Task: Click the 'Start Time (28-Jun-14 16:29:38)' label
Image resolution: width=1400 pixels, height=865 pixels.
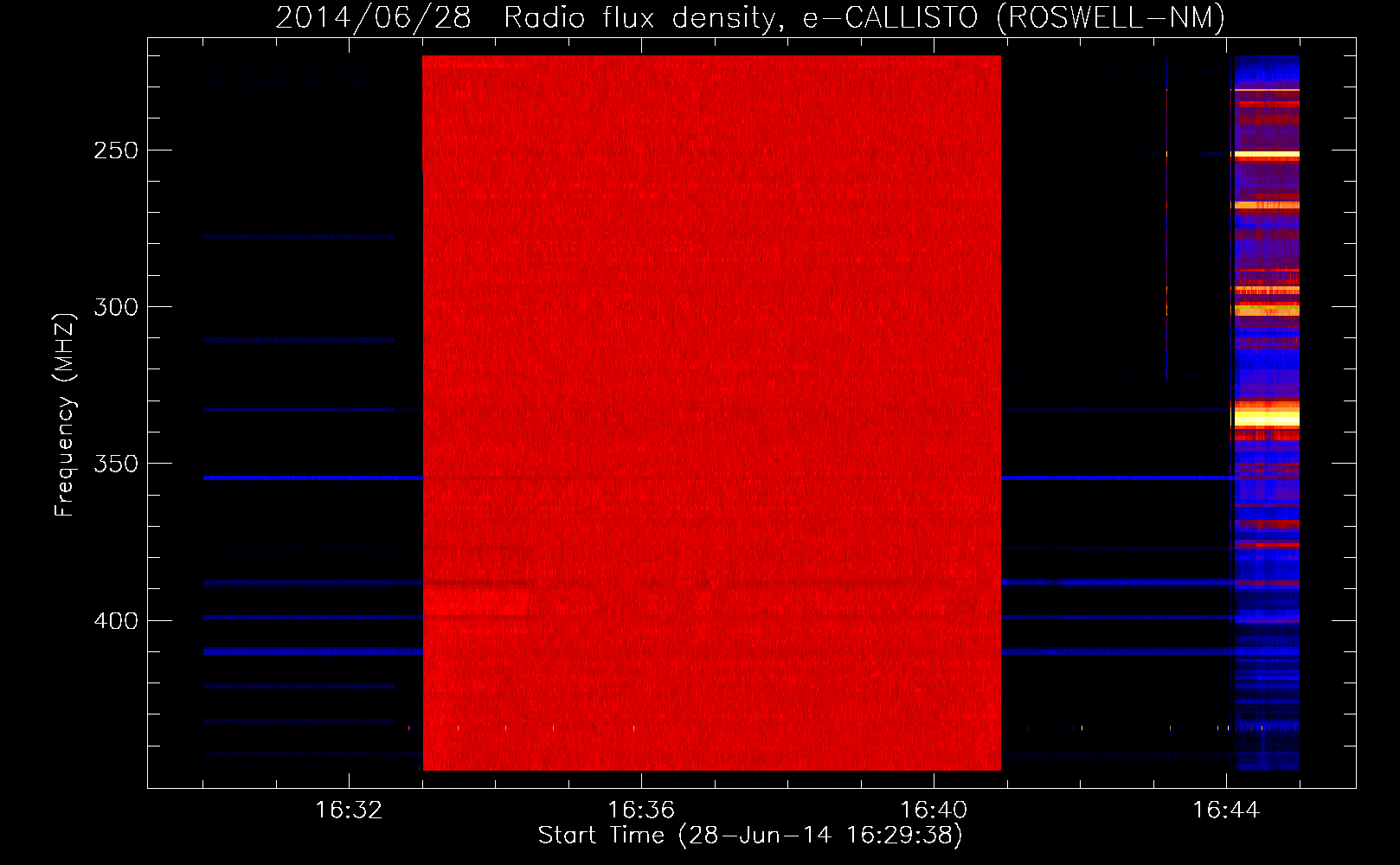Action: click(750, 836)
